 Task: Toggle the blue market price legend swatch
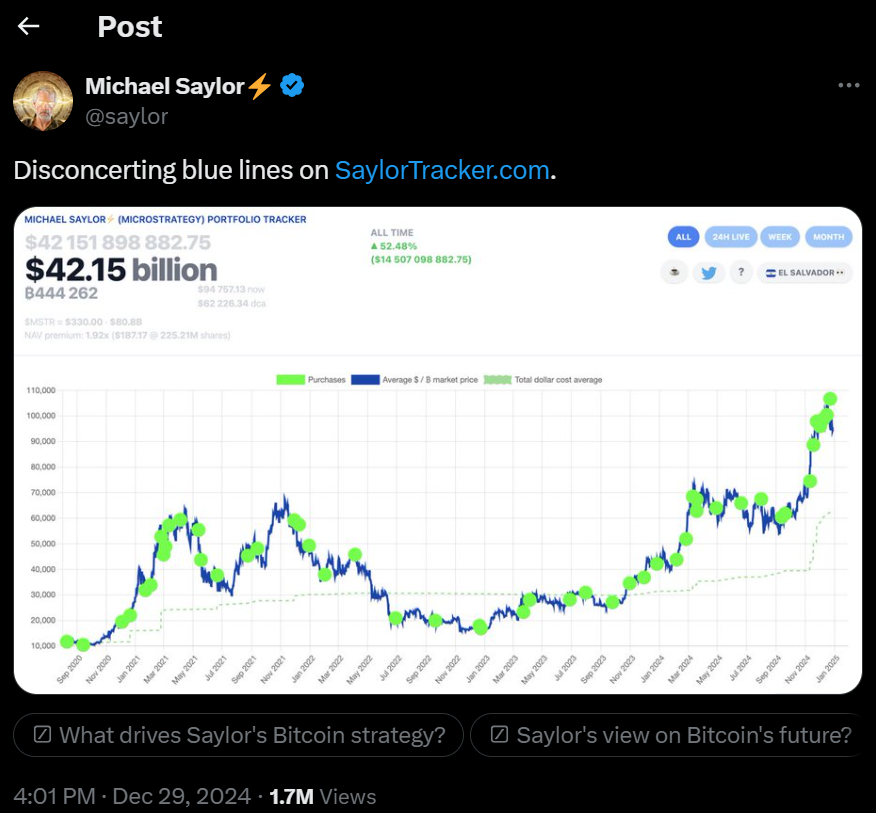365,380
